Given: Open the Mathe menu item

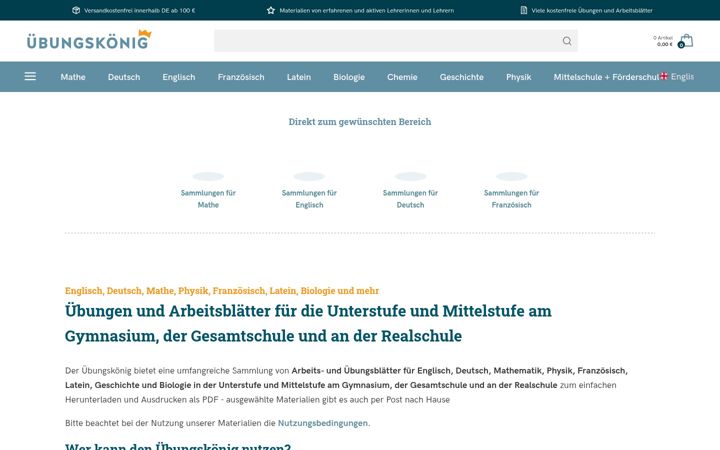Looking at the screenshot, I should [x=73, y=77].
